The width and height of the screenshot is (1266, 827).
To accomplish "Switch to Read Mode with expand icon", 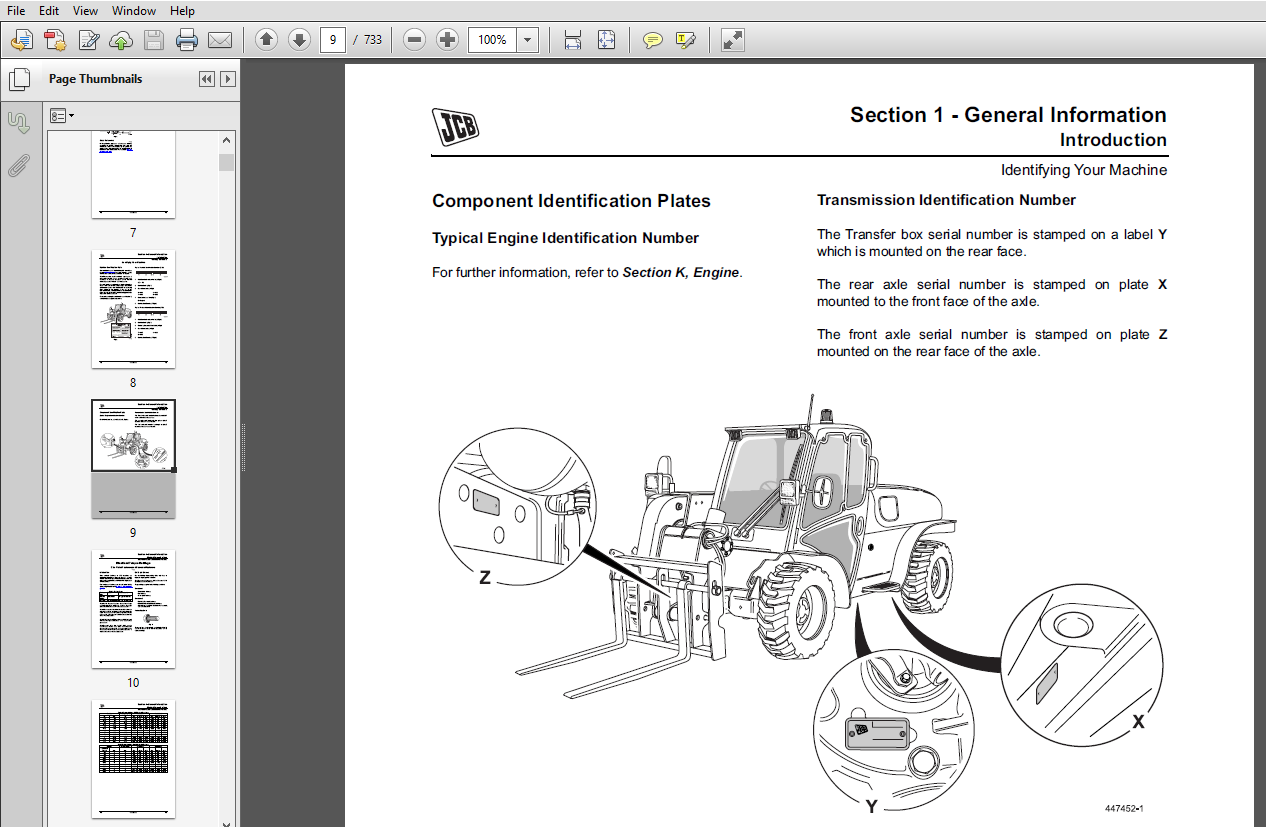I will 732,40.
